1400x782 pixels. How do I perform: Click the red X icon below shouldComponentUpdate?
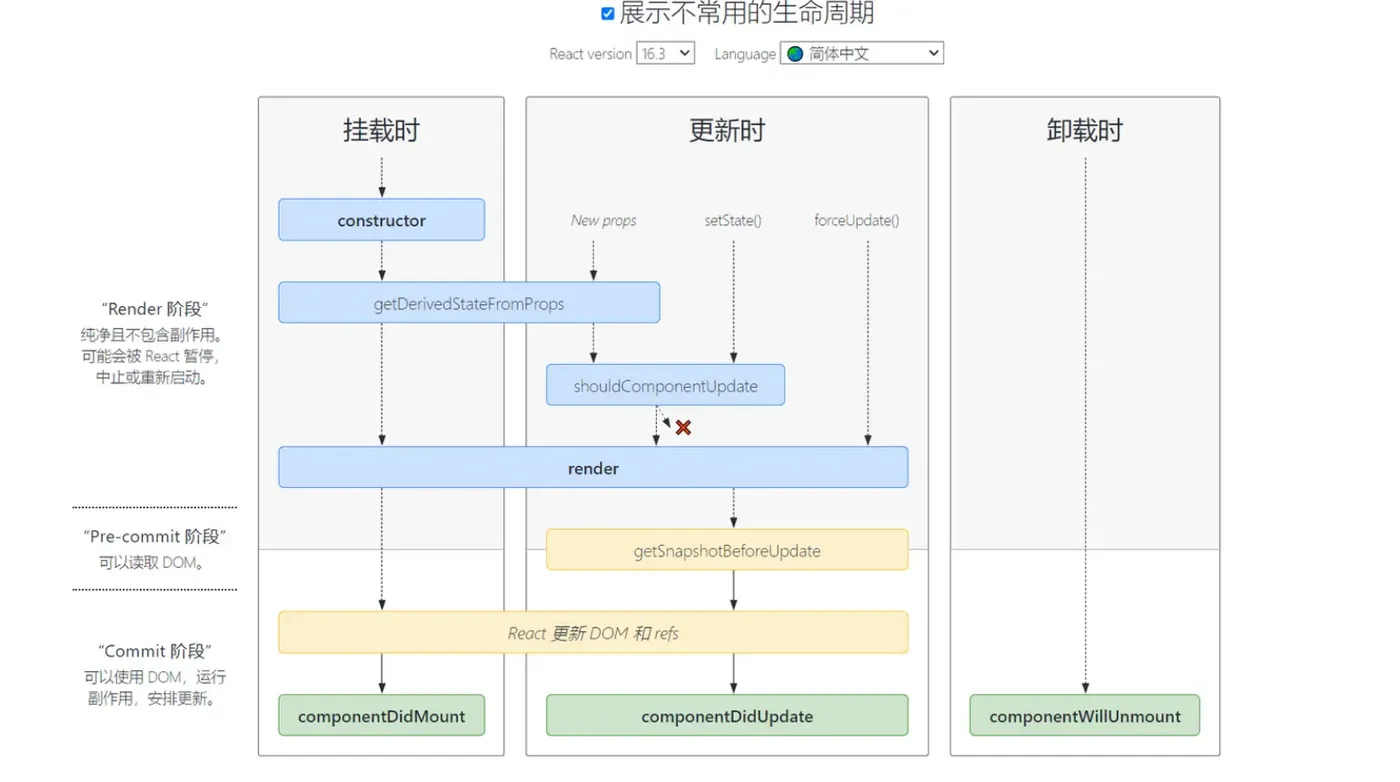point(683,428)
